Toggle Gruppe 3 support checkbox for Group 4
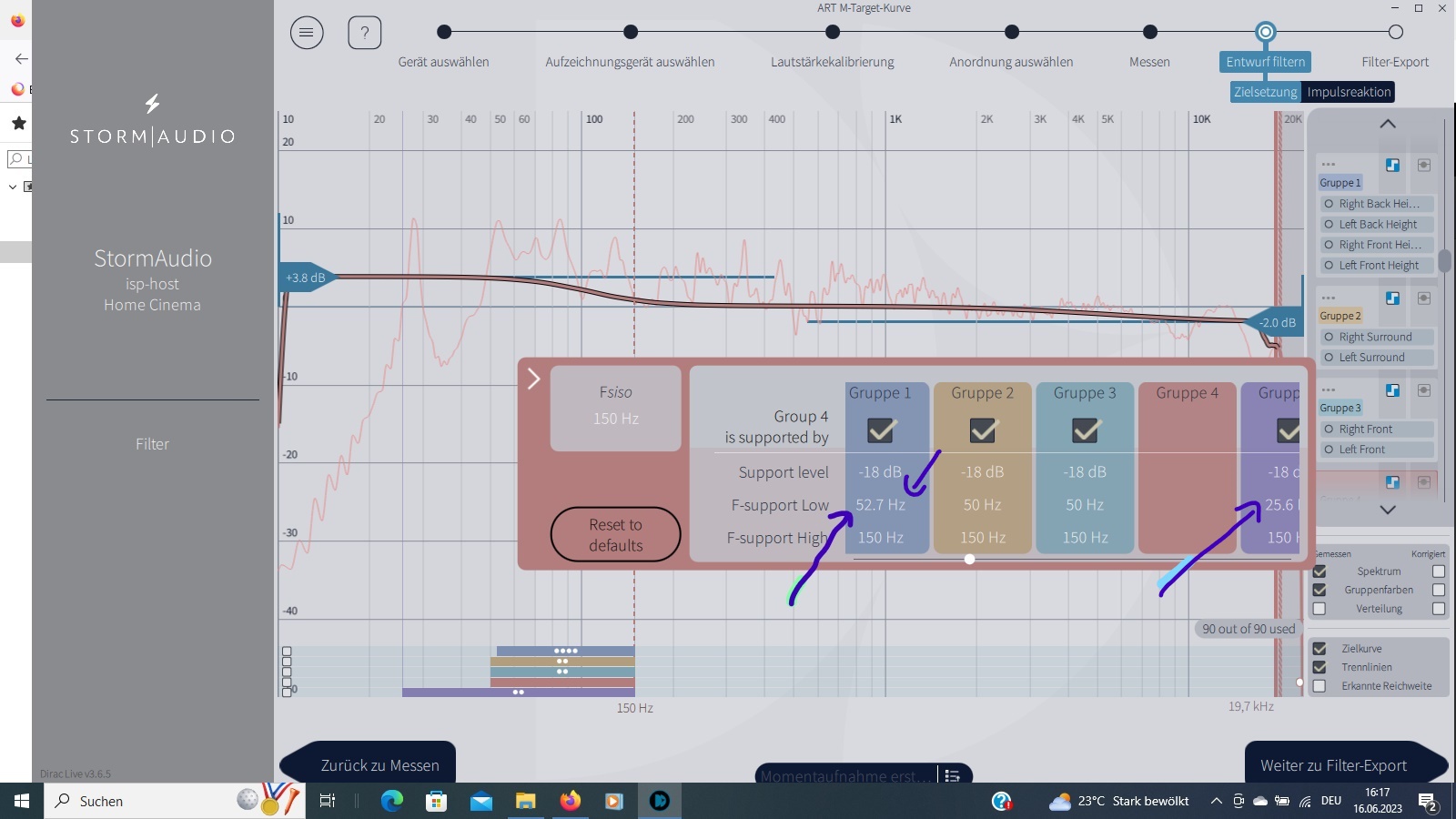This screenshot has width=1456, height=819. click(x=1086, y=430)
